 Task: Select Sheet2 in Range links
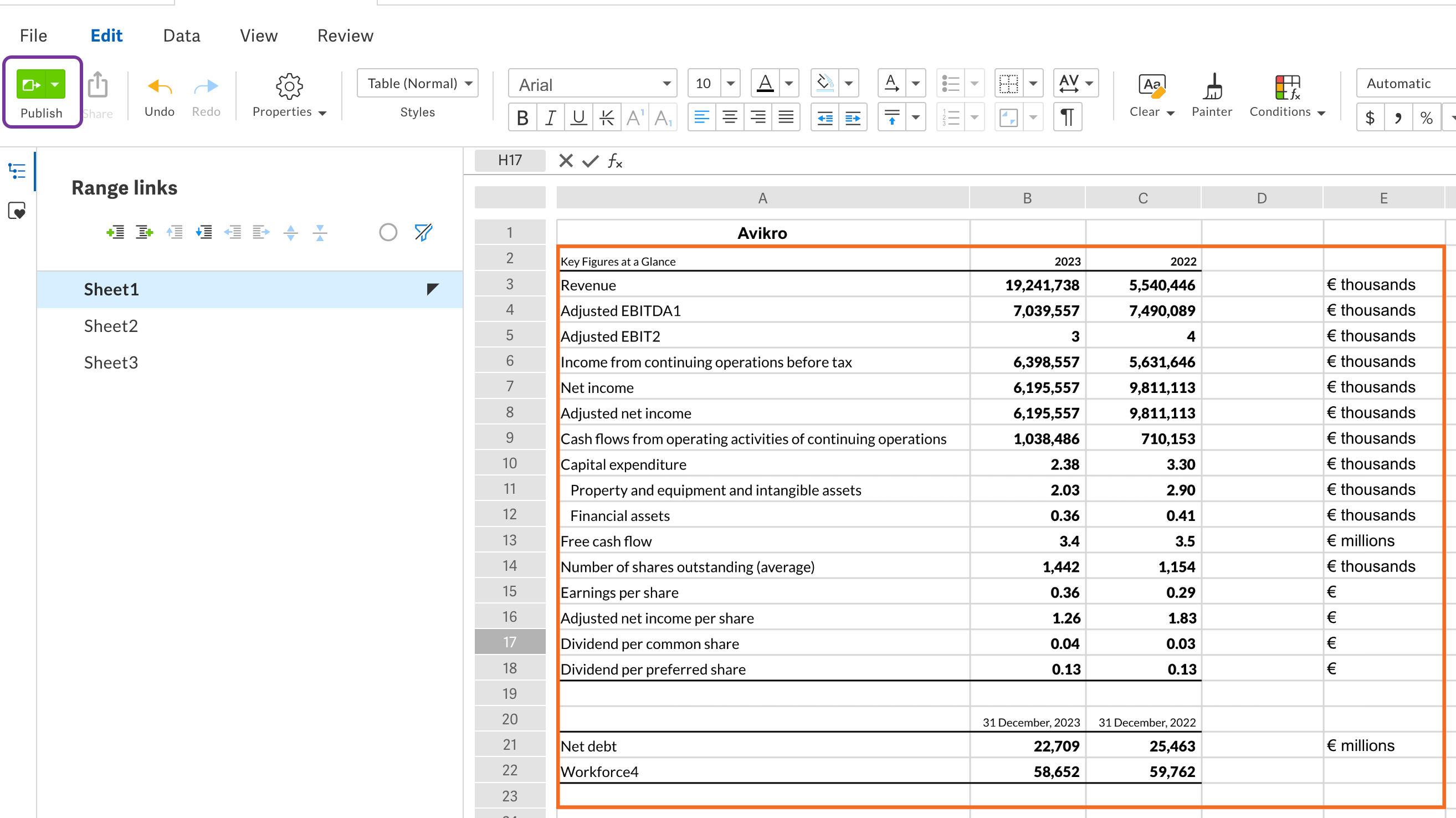111,326
